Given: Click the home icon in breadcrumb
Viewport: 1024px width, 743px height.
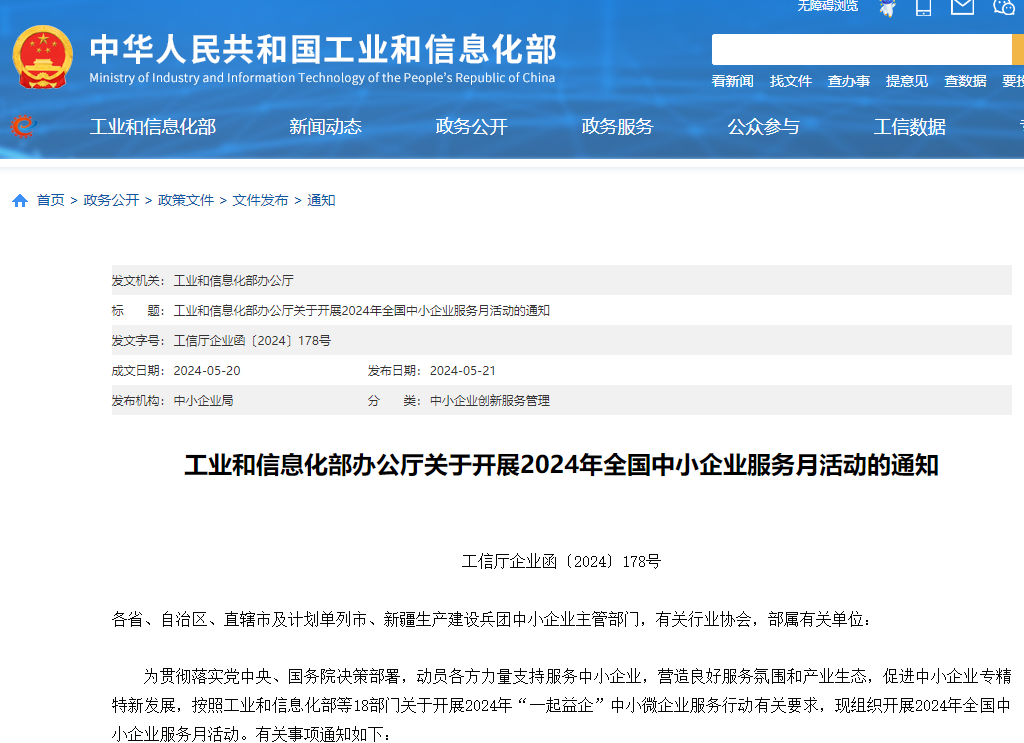Looking at the screenshot, I should (x=20, y=200).
